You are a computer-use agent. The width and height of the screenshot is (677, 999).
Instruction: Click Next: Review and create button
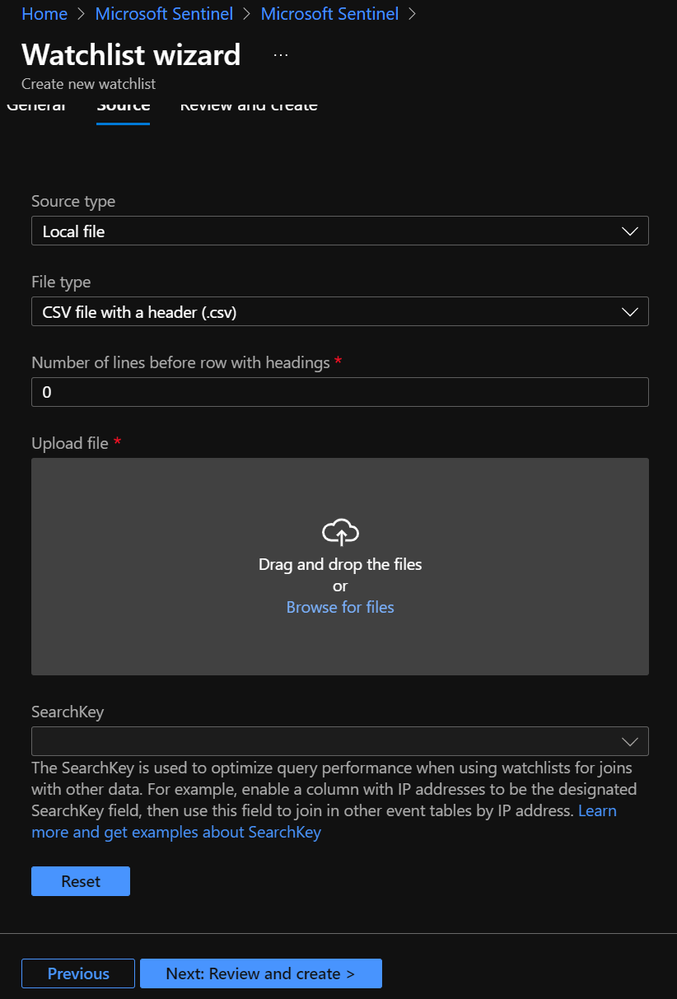[x=260, y=973]
